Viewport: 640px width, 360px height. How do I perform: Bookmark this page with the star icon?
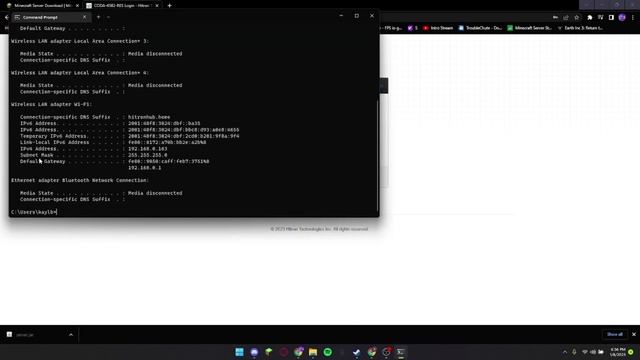point(576,18)
